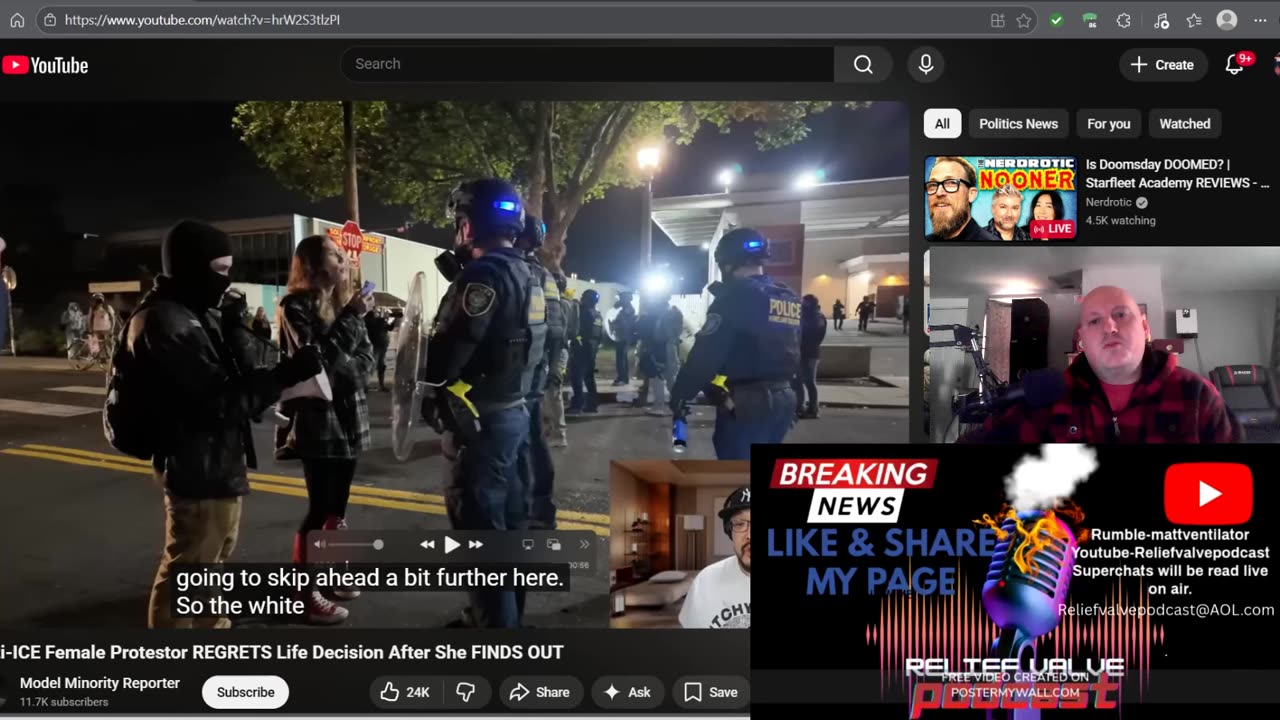The image size is (1280, 720).
Task: Click the green checkmark extension icon
Action: click(1056, 20)
